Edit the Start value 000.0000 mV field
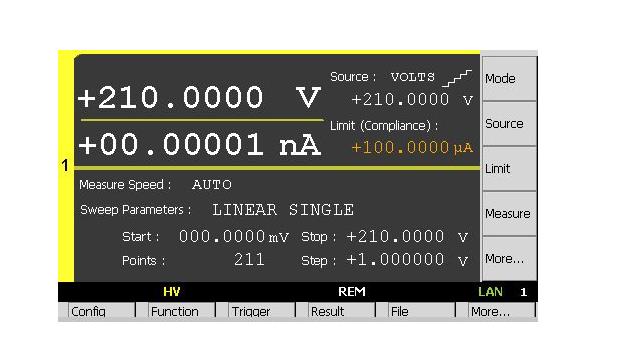The image size is (639, 361). click(x=234, y=236)
